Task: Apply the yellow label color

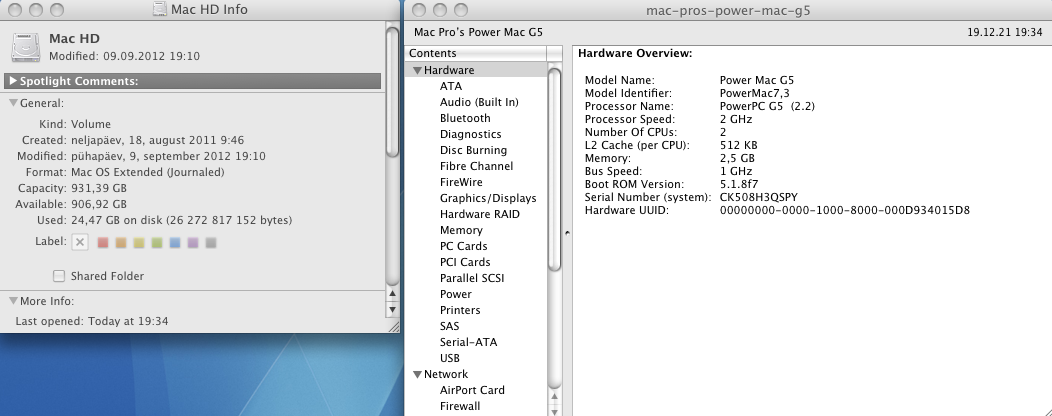Action: pyautogui.click(x=139, y=242)
